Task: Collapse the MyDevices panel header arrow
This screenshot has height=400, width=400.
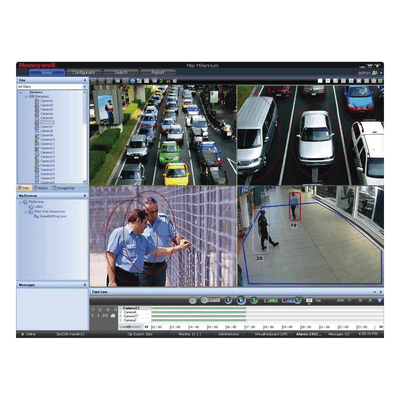Action: [85, 196]
